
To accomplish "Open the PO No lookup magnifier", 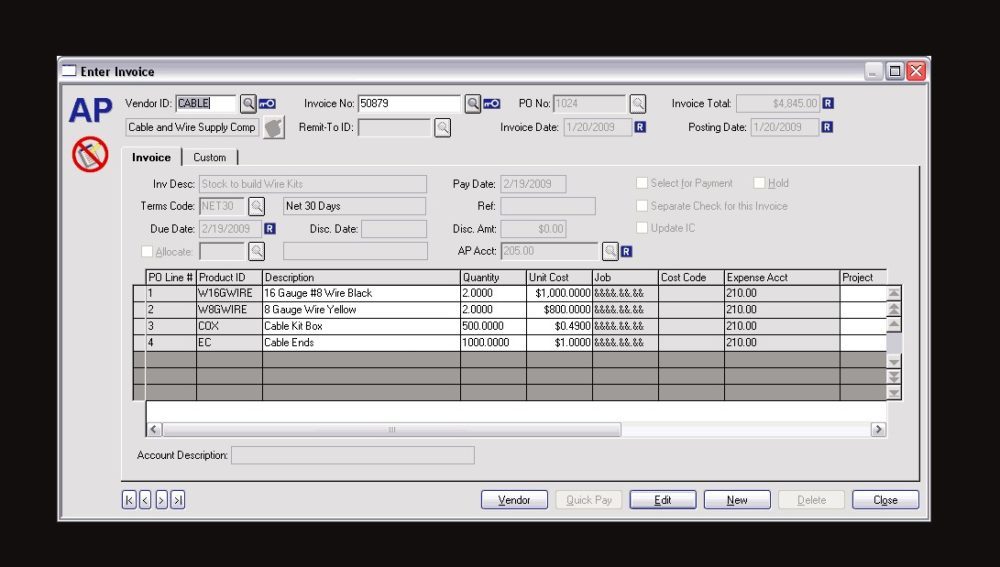I will pos(637,103).
